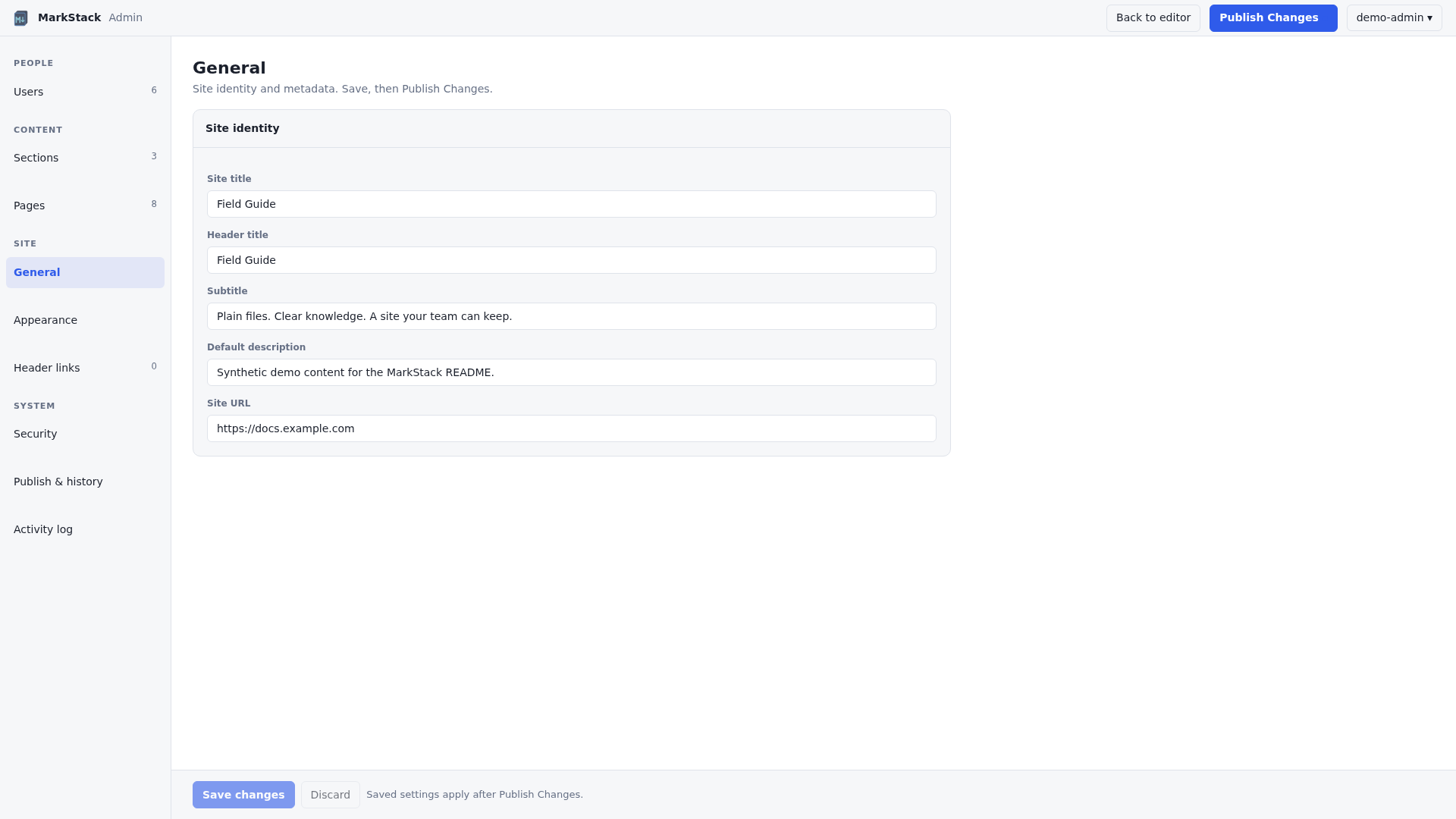Click into the Header title input
The width and height of the screenshot is (1456, 819).
point(572,260)
